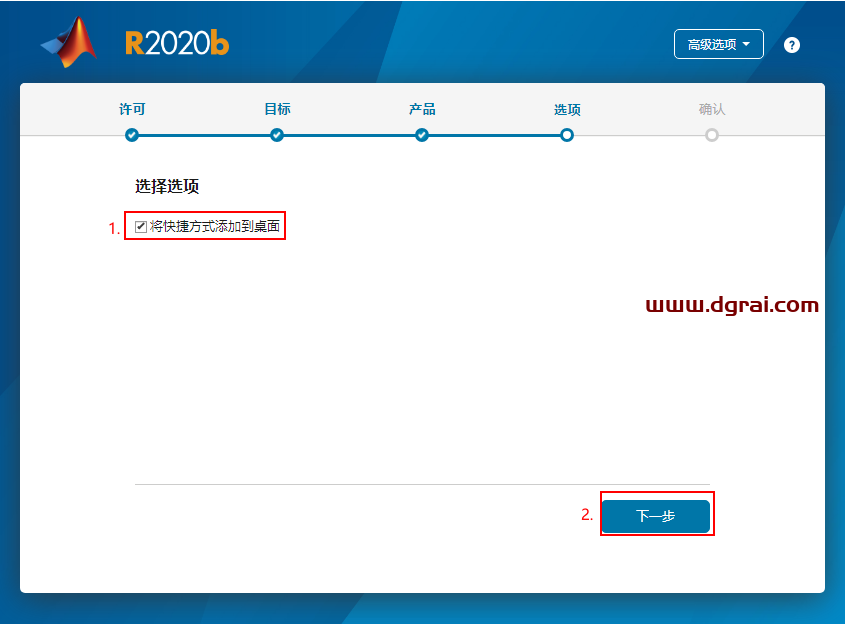Toggle 将快捷方式添加到桌面 checkbox
Image resolution: width=845 pixels, height=624 pixels.
click(x=141, y=226)
